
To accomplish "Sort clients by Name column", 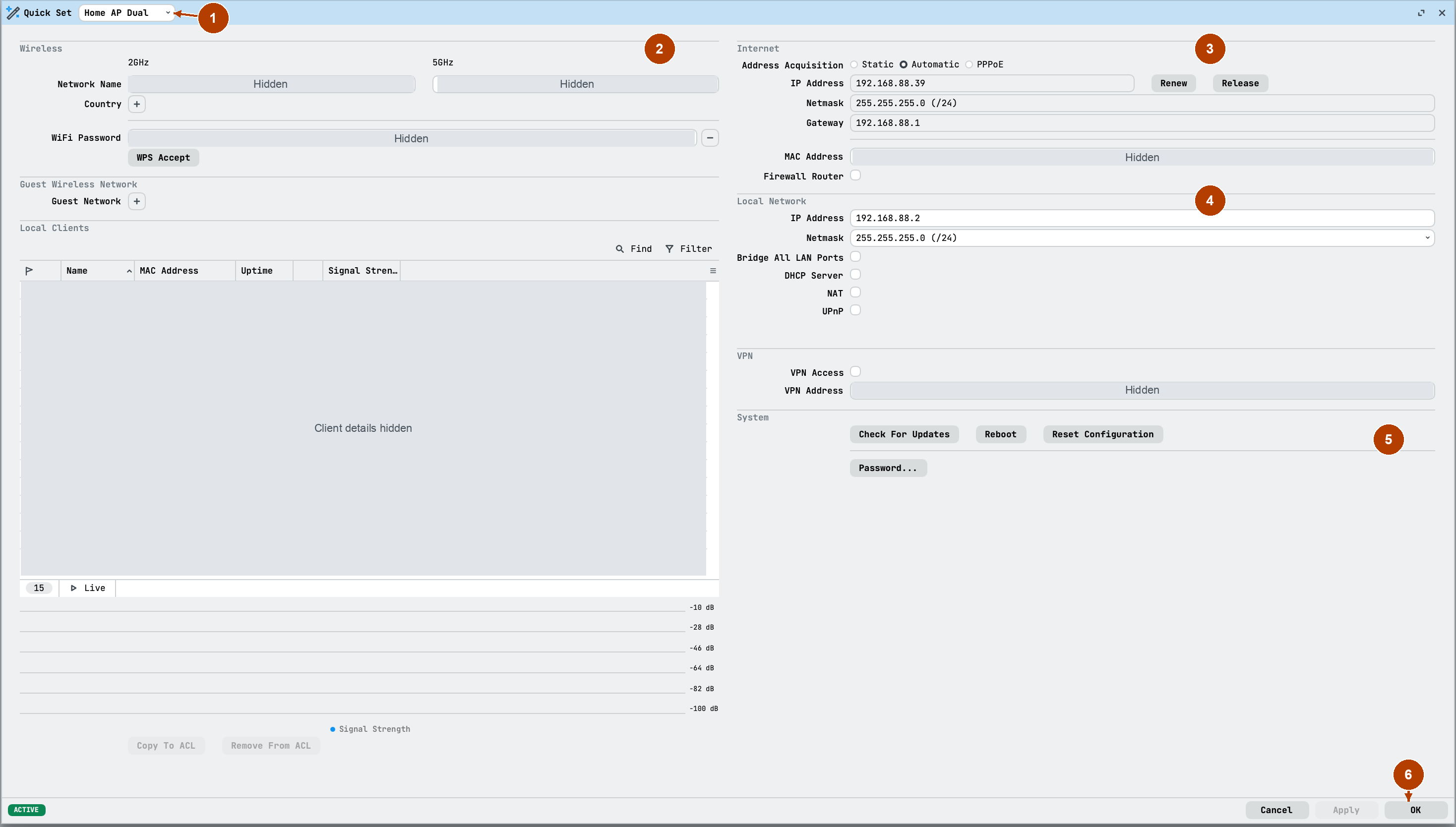I will [97, 271].
